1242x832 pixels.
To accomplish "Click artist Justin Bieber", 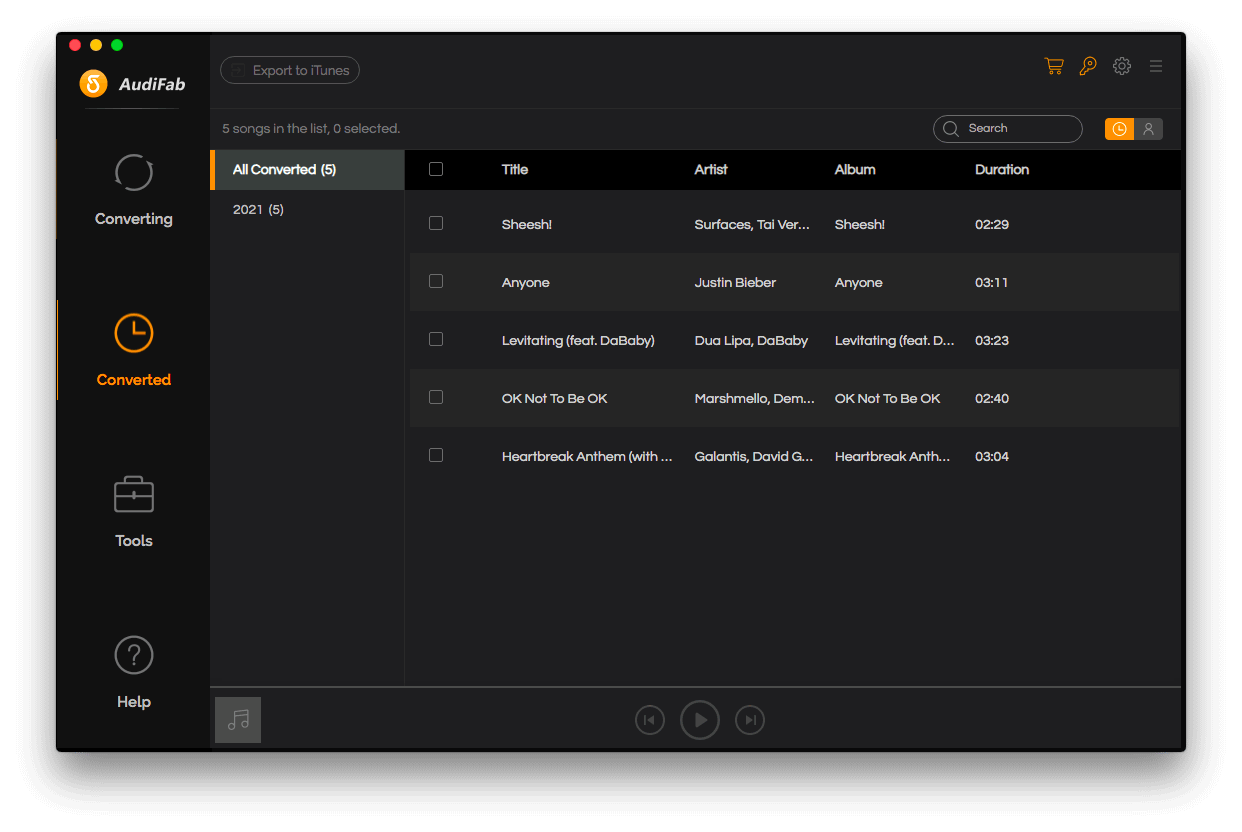I will coord(735,283).
